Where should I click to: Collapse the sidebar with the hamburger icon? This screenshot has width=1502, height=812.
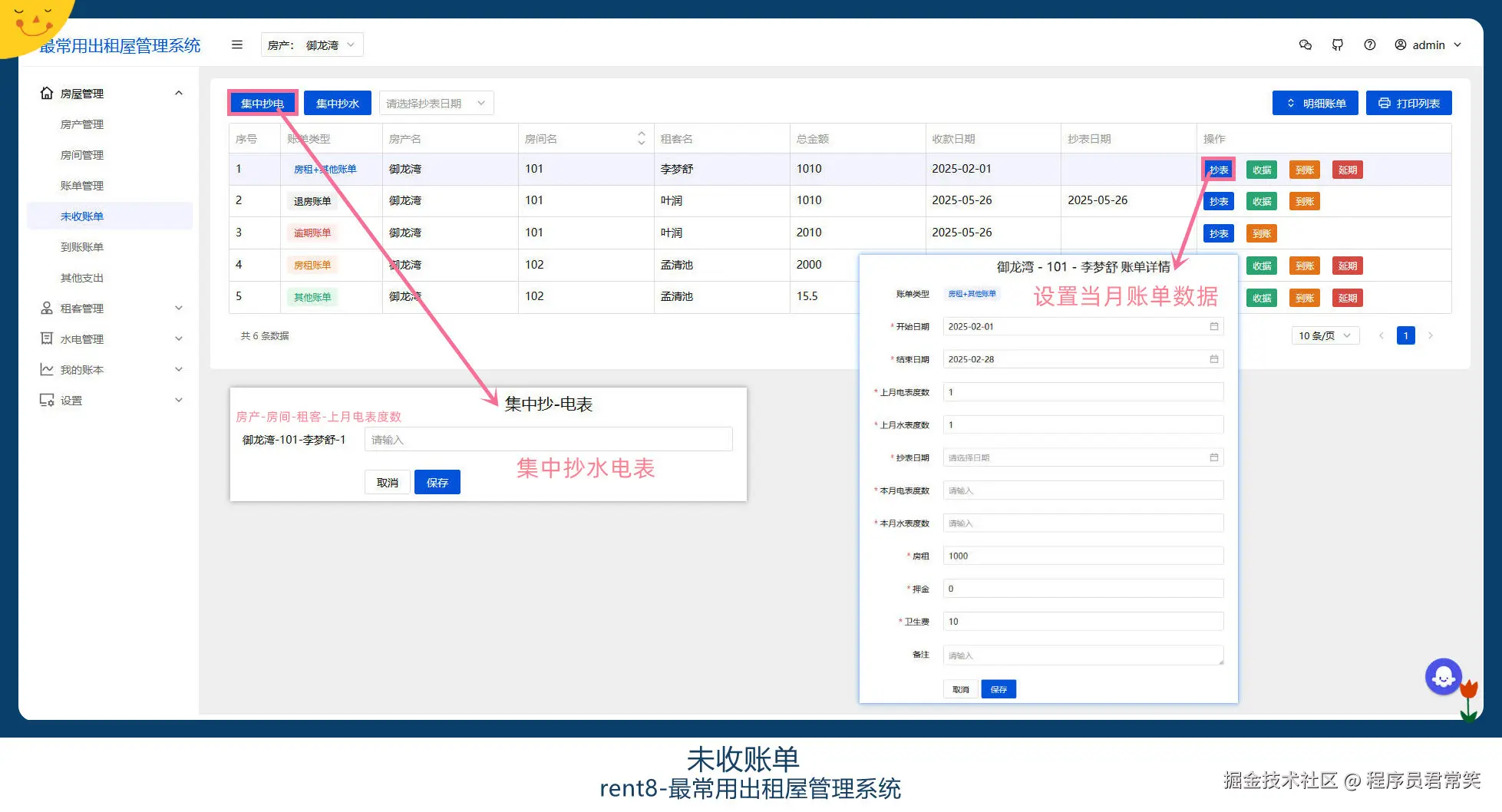[237, 45]
